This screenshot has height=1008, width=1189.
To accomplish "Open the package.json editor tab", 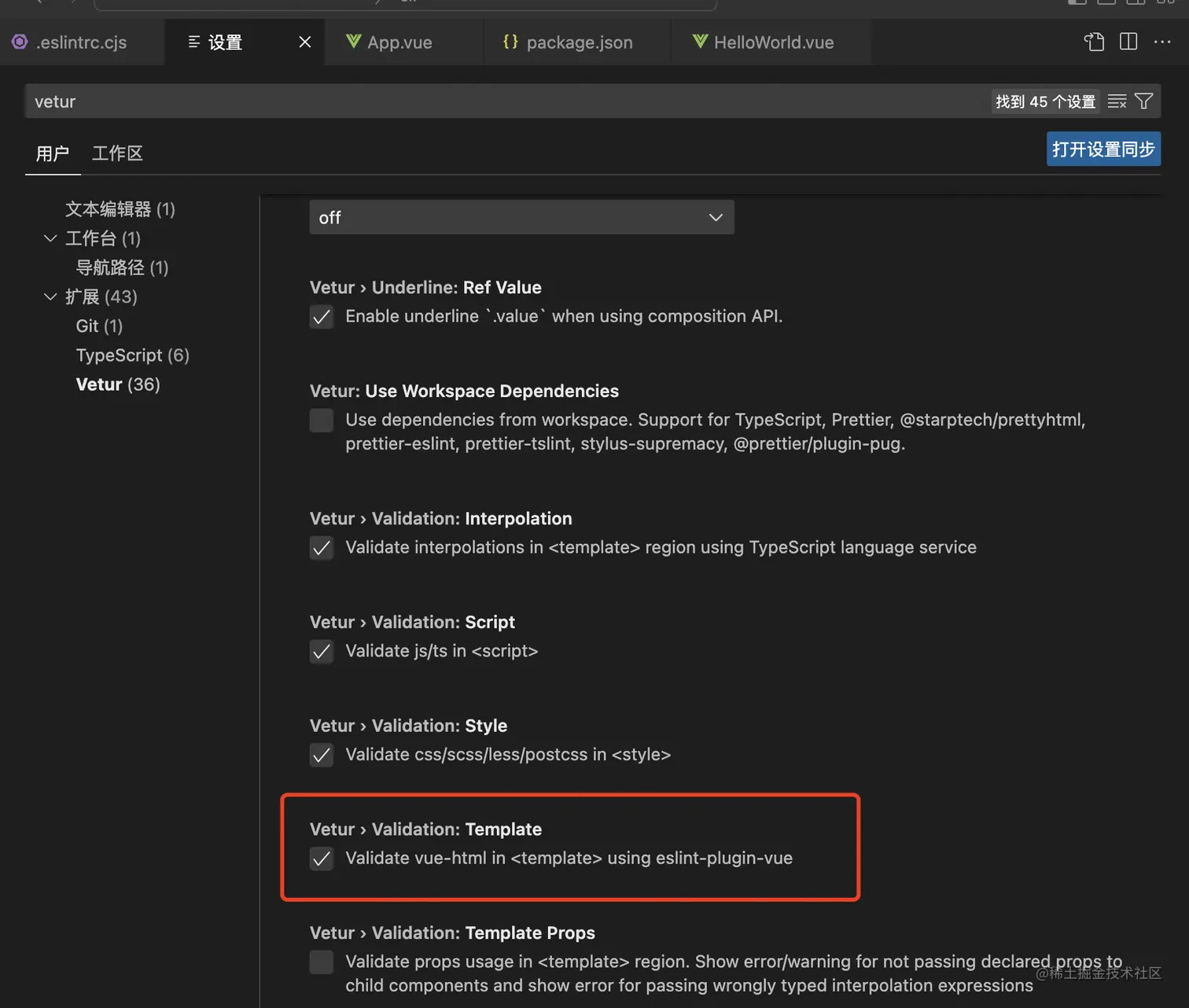I will point(579,42).
